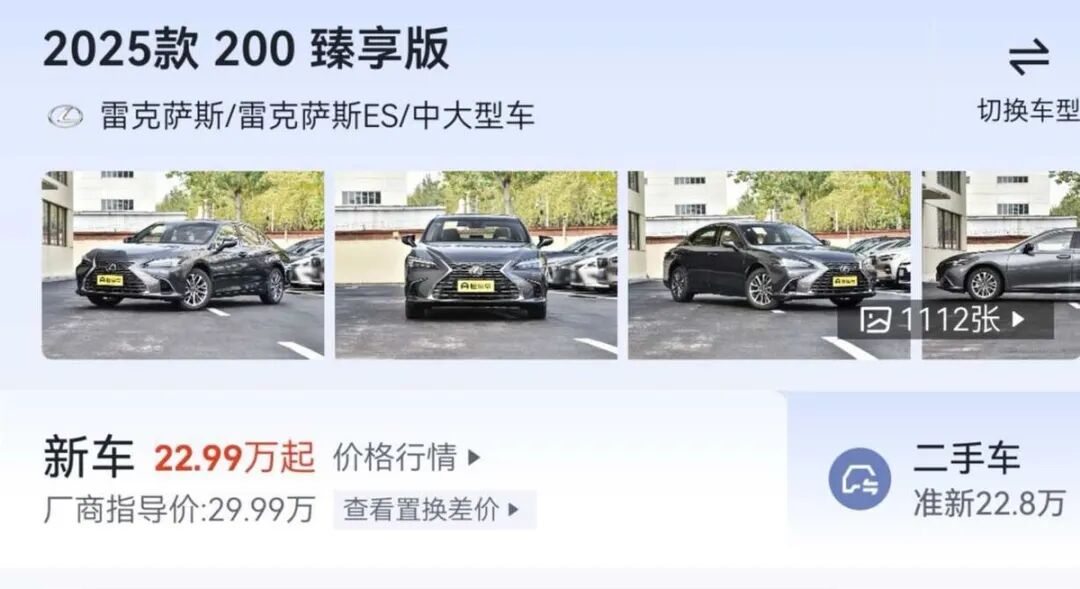Click the 准新22.8万 used price text
This screenshot has width=1080, height=589.
click(x=990, y=504)
